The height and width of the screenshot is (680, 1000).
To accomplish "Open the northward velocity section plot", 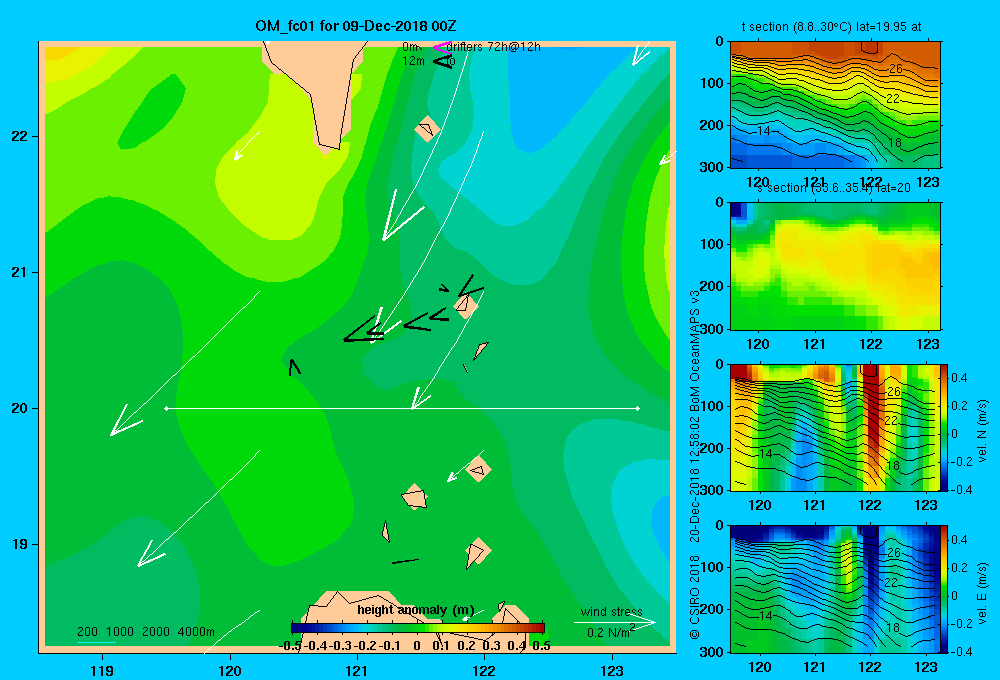I will 835,427.
